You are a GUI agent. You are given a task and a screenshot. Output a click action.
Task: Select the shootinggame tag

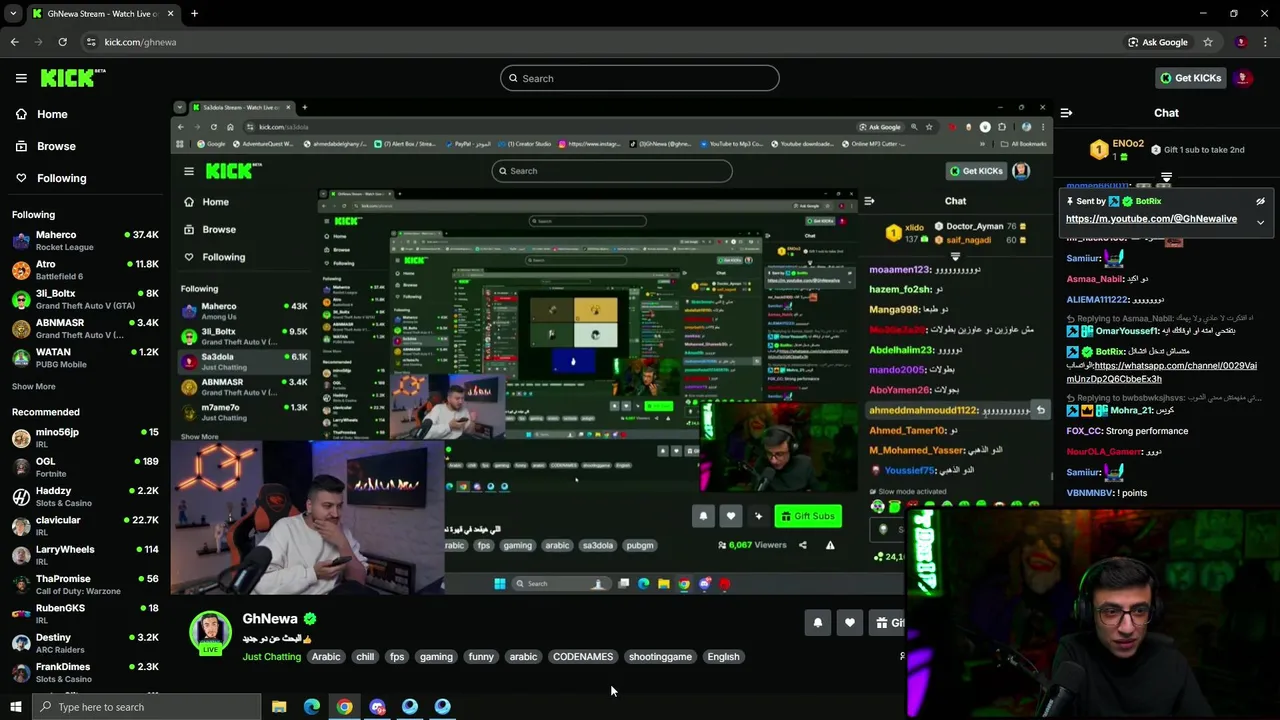(x=660, y=657)
